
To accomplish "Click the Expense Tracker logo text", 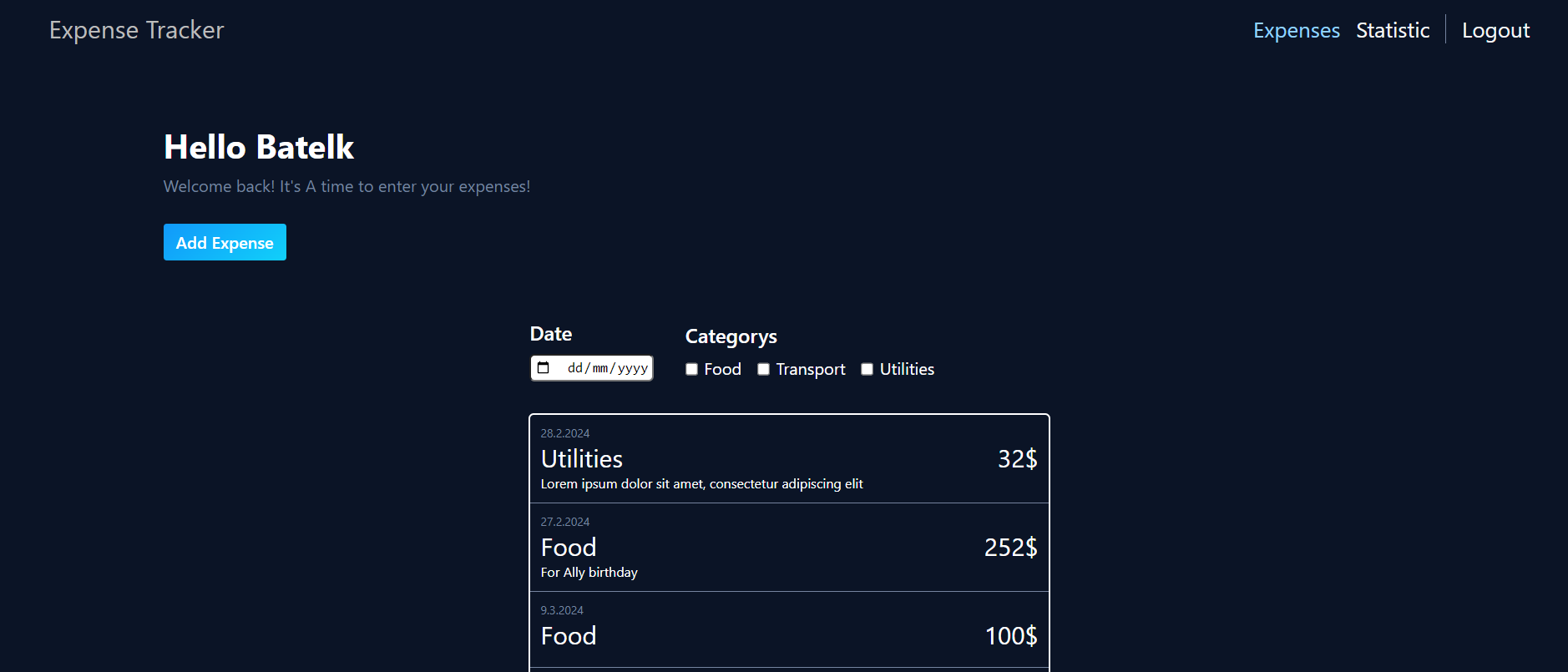I will (136, 30).
